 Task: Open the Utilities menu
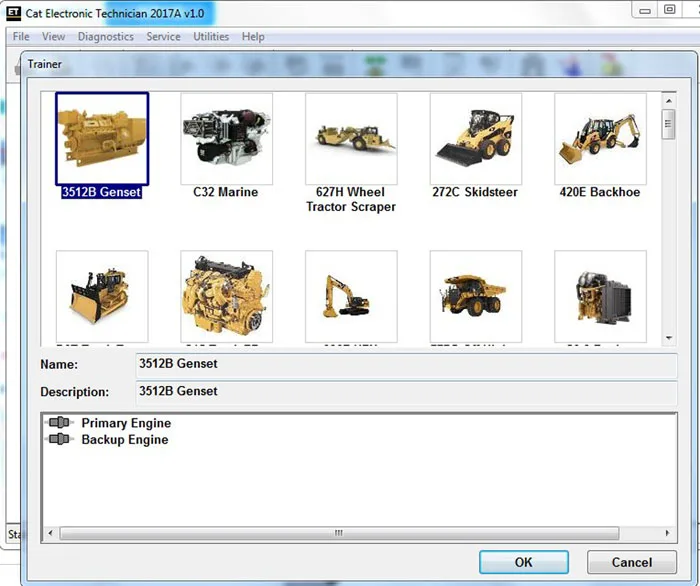click(x=211, y=37)
